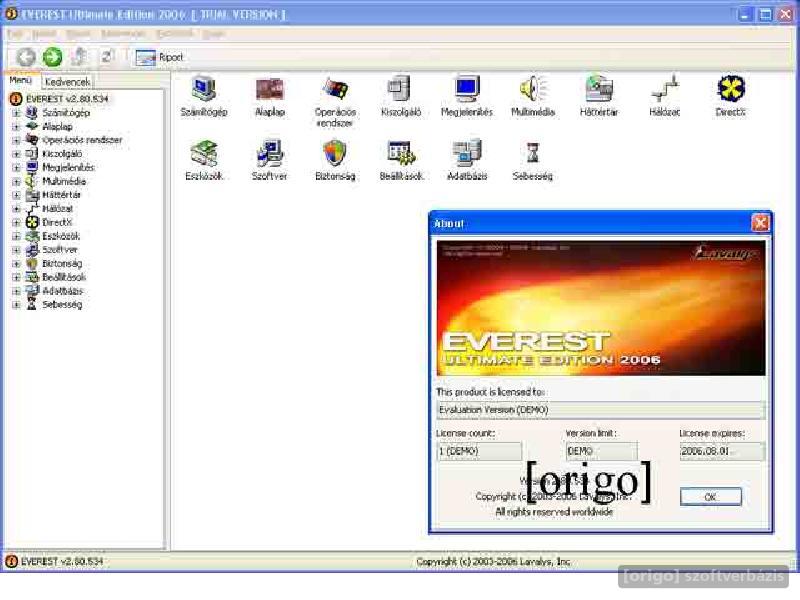The width and height of the screenshot is (800, 600).
Task: Expand the DirectX tree node
Action: pos(16,222)
